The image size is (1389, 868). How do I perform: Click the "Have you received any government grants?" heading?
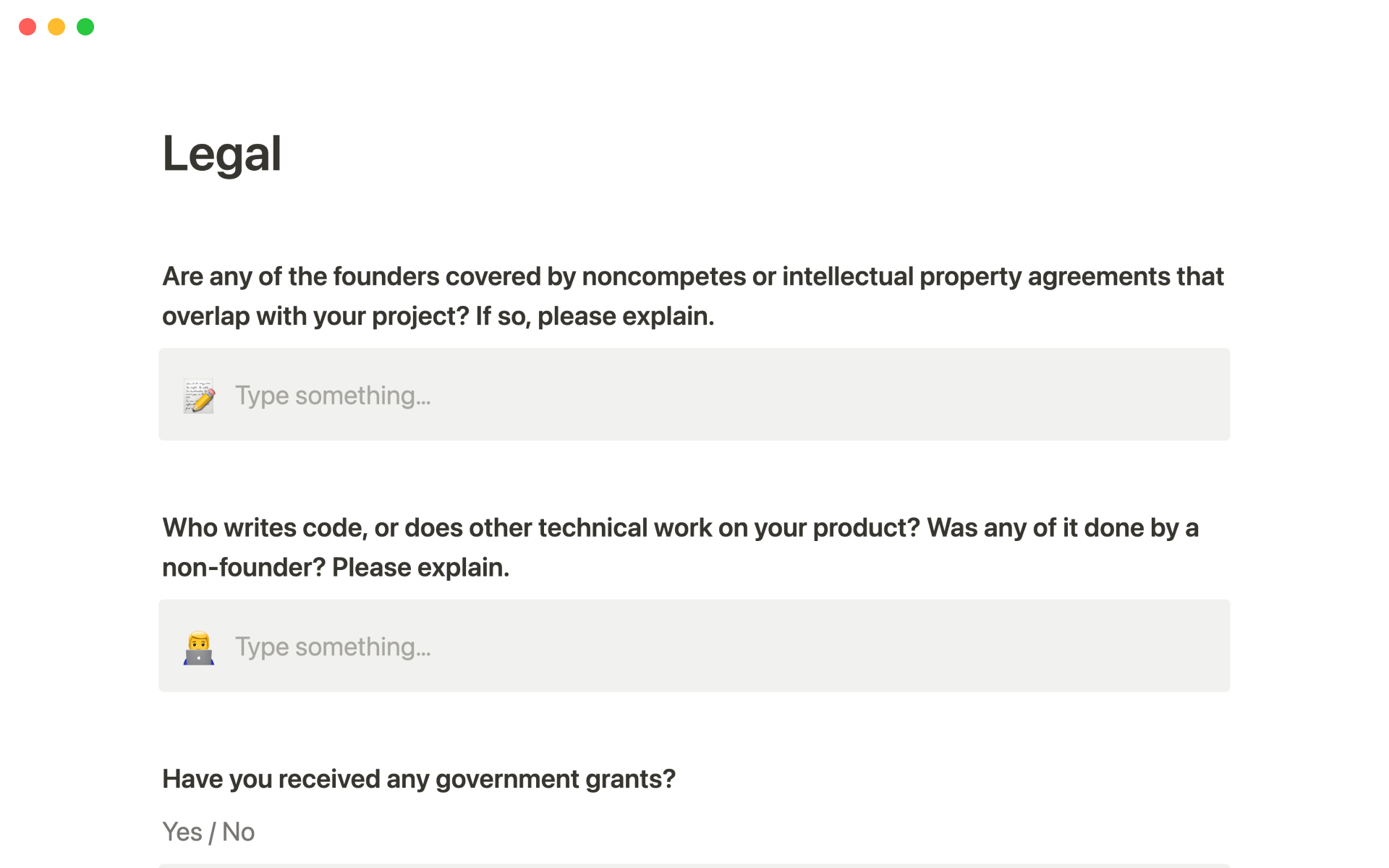click(x=418, y=779)
